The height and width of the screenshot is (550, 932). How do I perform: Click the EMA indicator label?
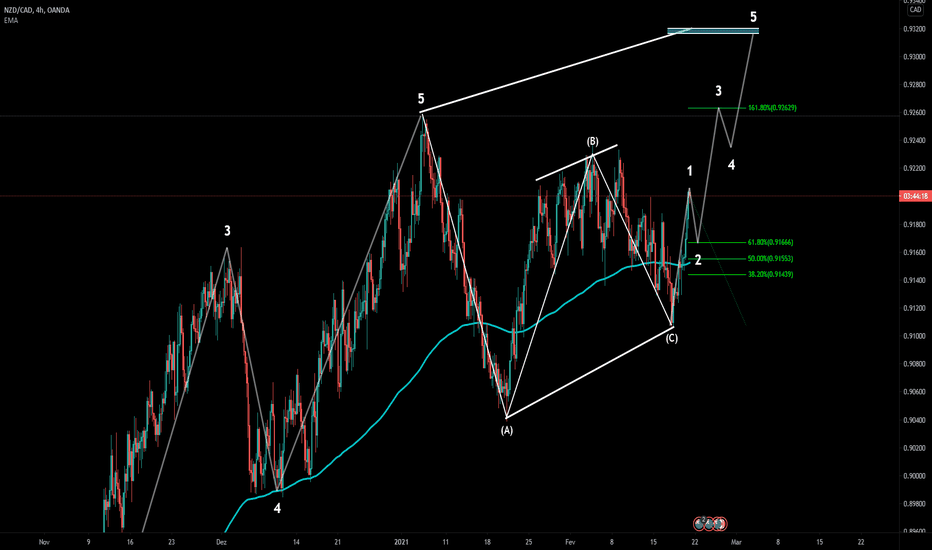pyautogui.click(x=11, y=20)
